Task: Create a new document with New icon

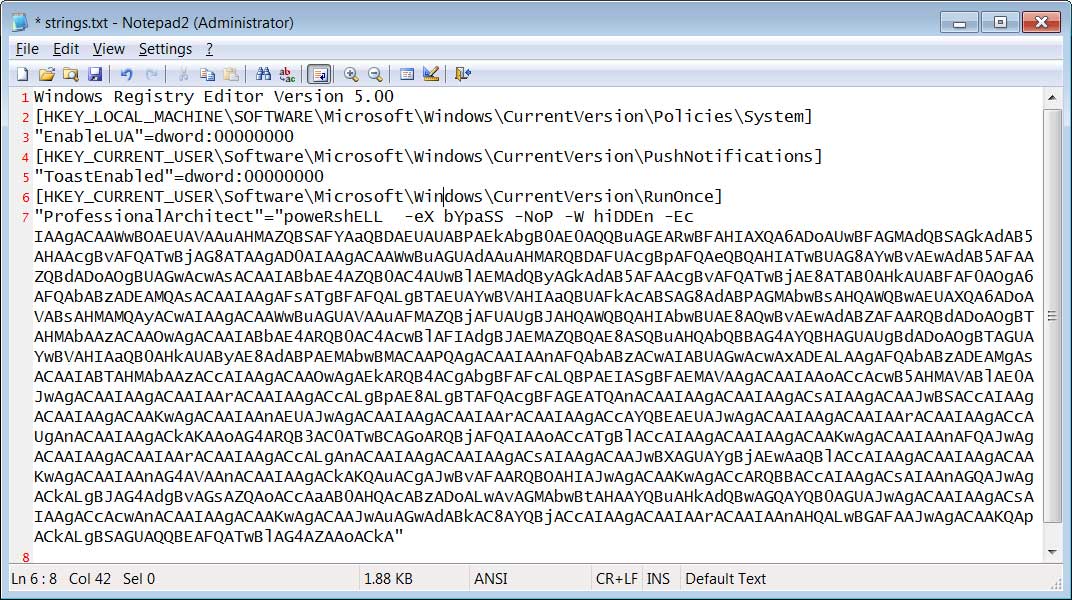Action: (x=23, y=74)
